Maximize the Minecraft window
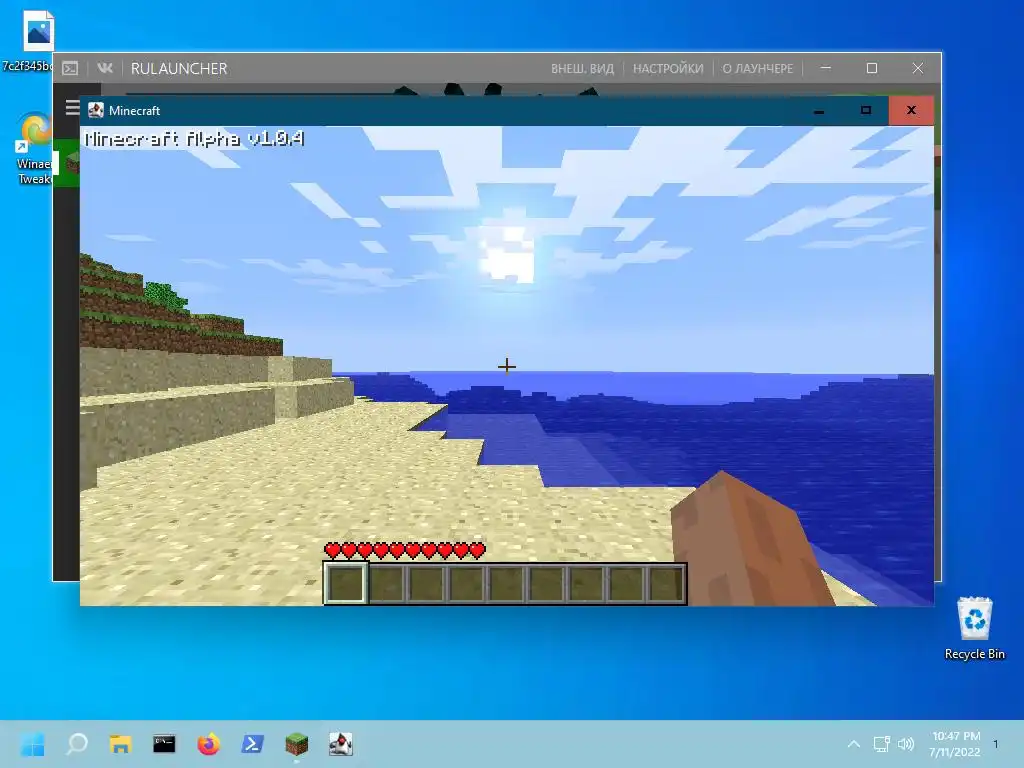 (866, 110)
